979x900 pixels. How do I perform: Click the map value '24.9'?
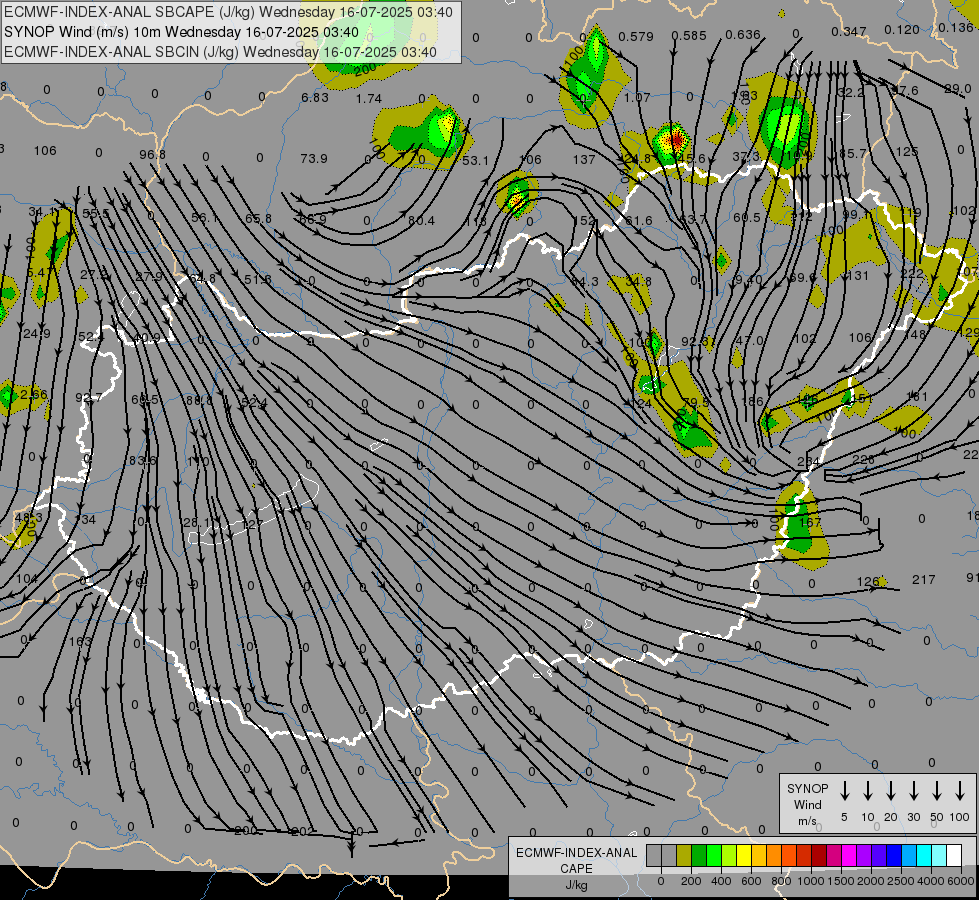point(36,334)
